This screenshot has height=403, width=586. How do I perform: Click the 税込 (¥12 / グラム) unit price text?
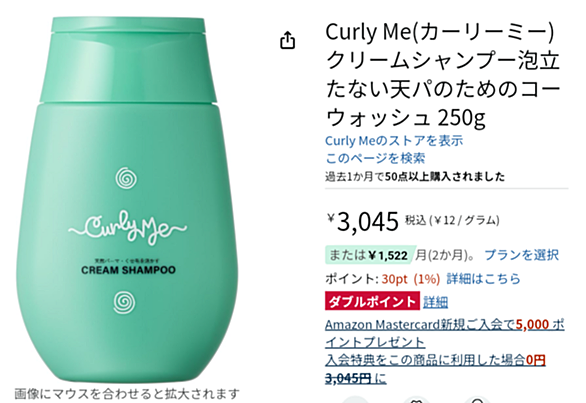pyautogui.click(x=452, y=220)
